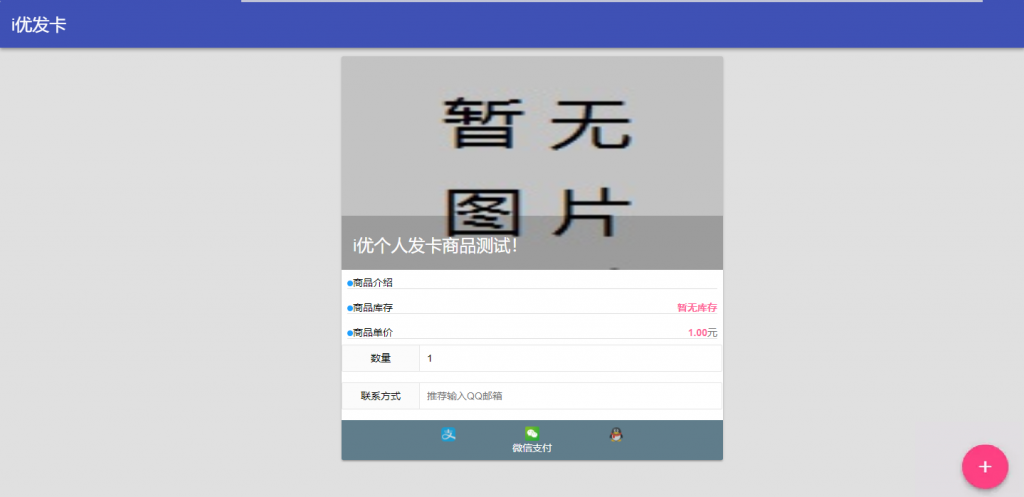1024x497 pixels.
Task: Click the 联系方式 field label
Action: coord(381,397)
